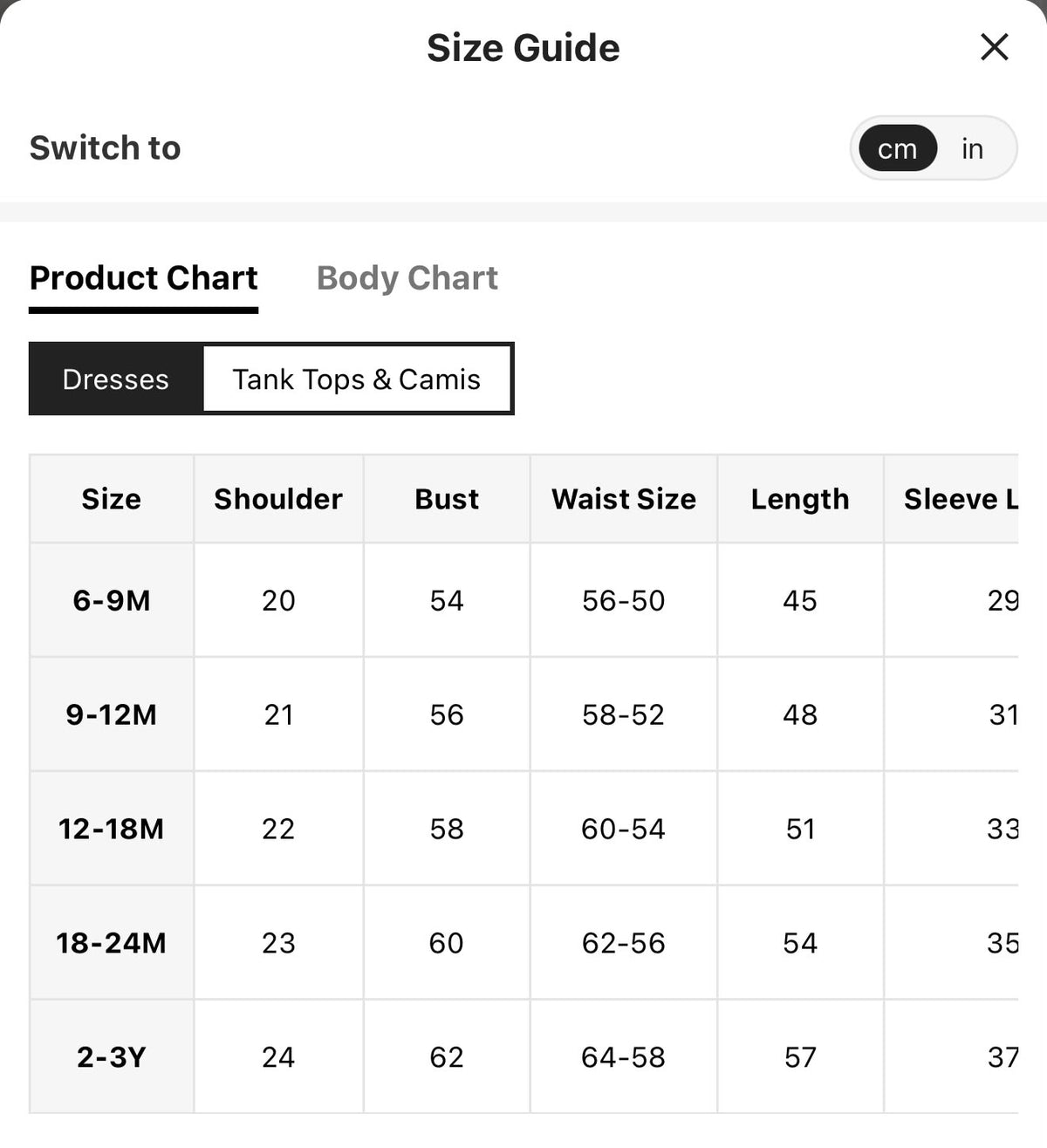Switch units to inches
1047x1148 pixels.
point(973,148)
